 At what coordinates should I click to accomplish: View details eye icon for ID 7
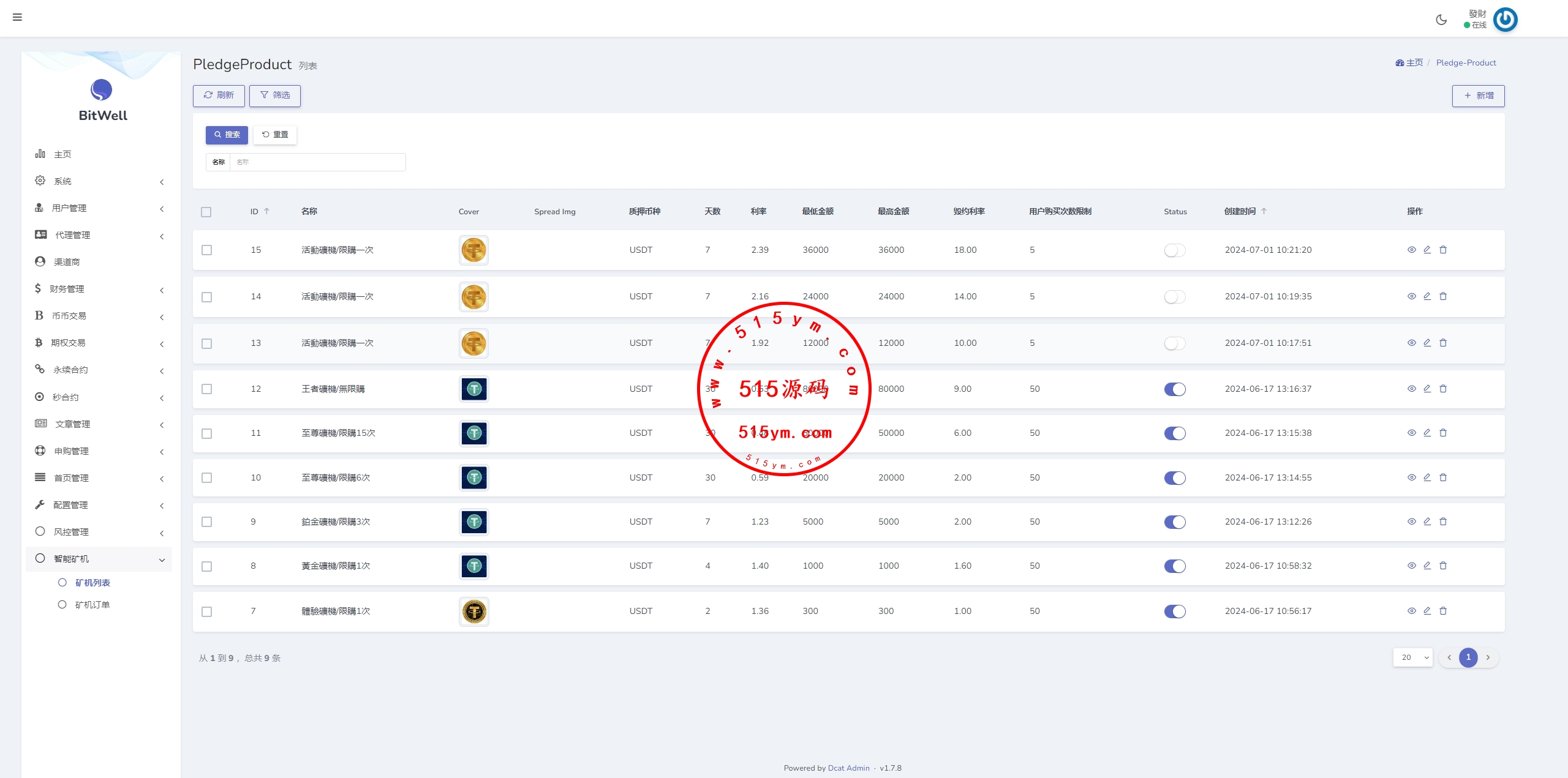pyautogui.click(x=1411, y=611)
